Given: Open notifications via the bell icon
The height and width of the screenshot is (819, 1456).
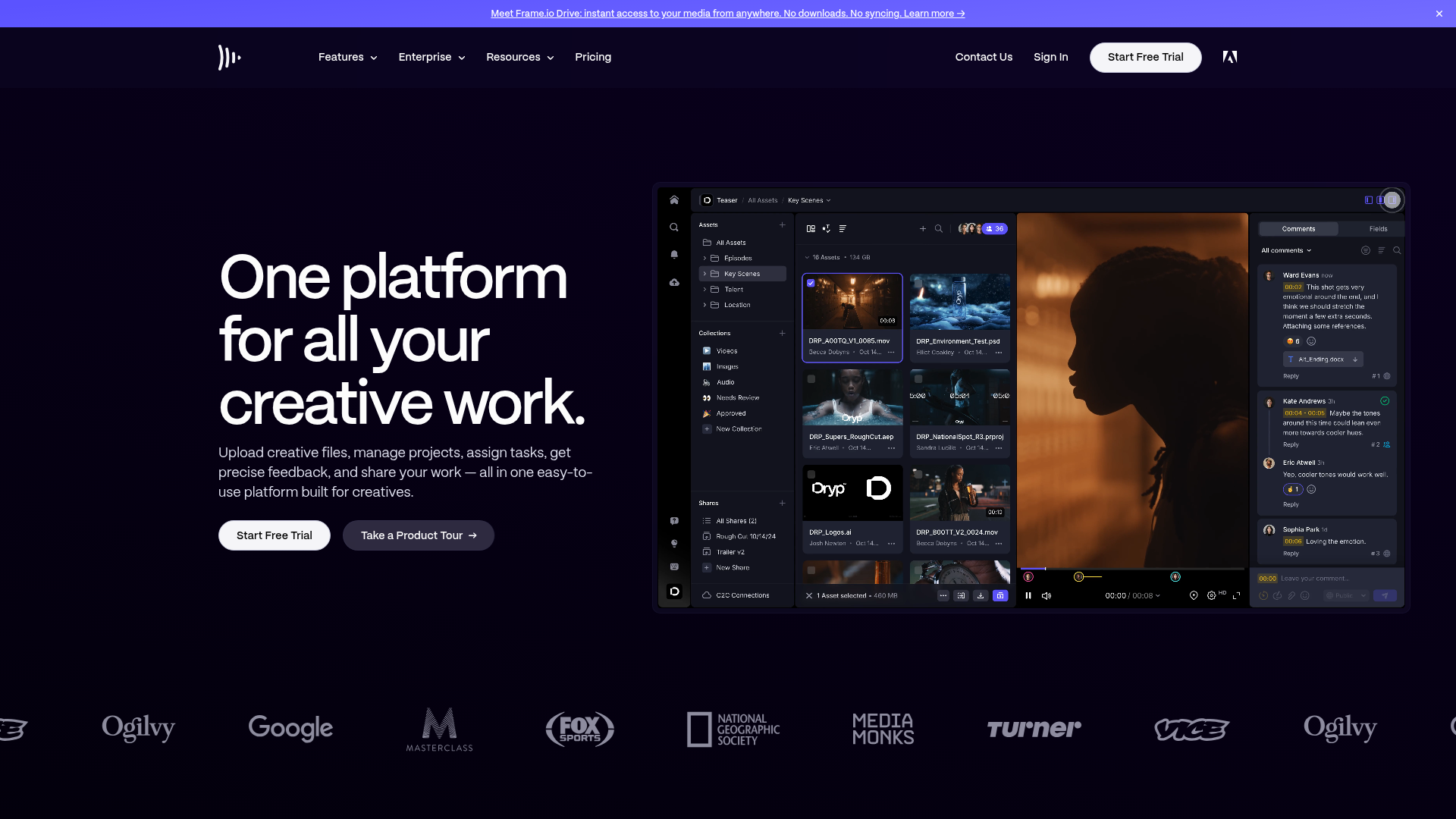Looking at the screenshot, I should [x=674, y=254].
